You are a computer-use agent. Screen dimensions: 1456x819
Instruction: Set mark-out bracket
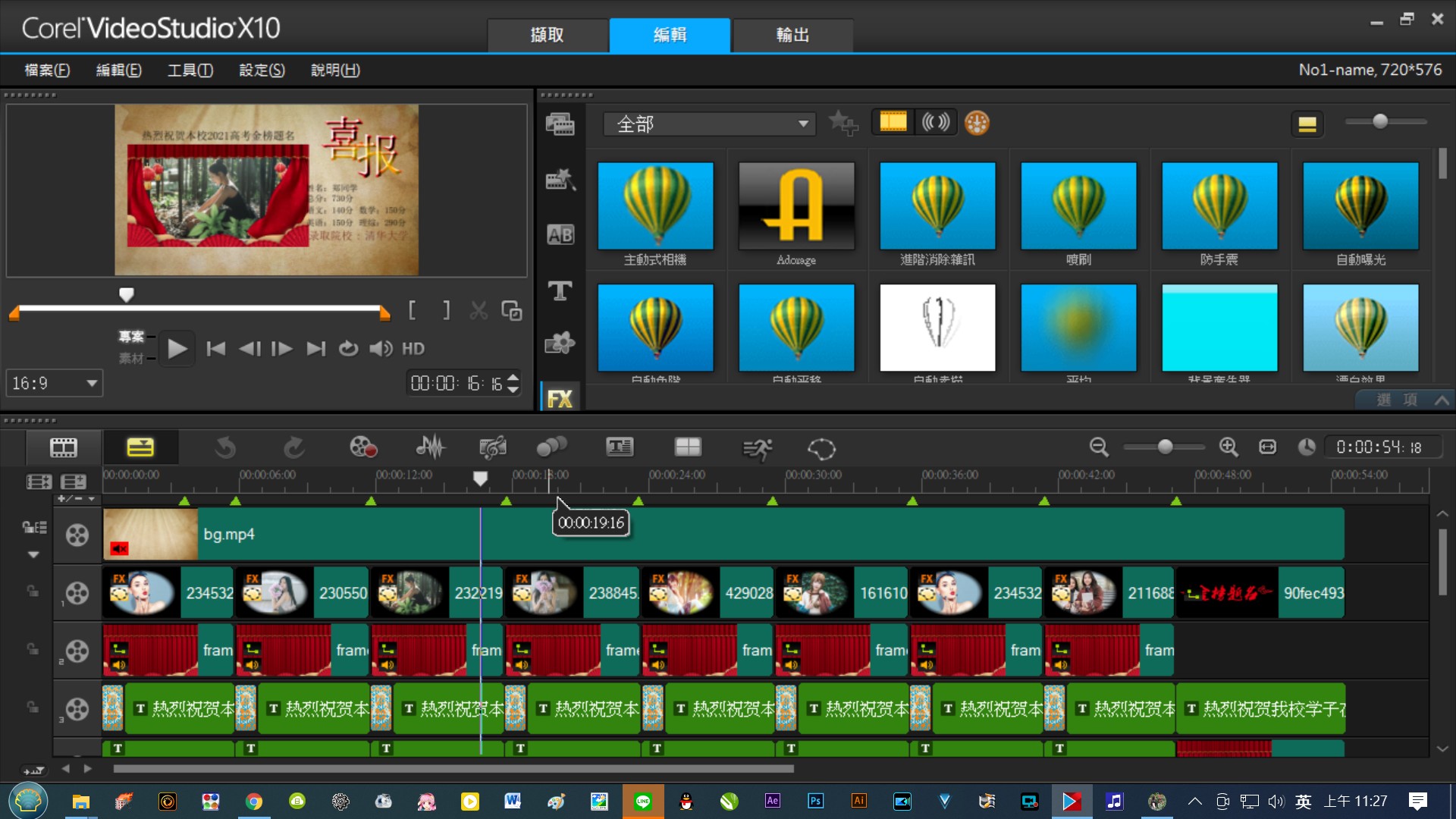pos(446,310)
